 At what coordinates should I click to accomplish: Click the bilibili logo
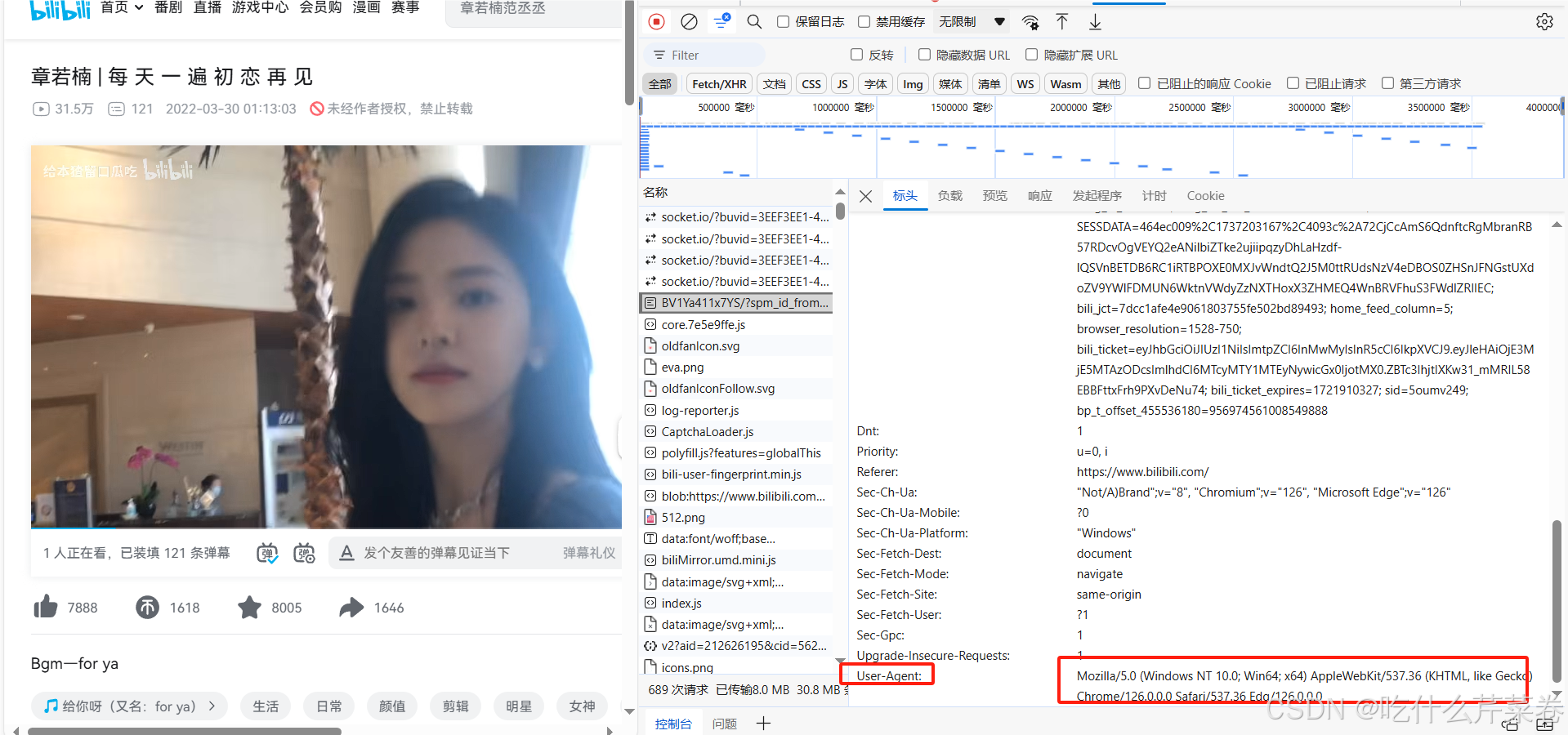click(60, 8)
